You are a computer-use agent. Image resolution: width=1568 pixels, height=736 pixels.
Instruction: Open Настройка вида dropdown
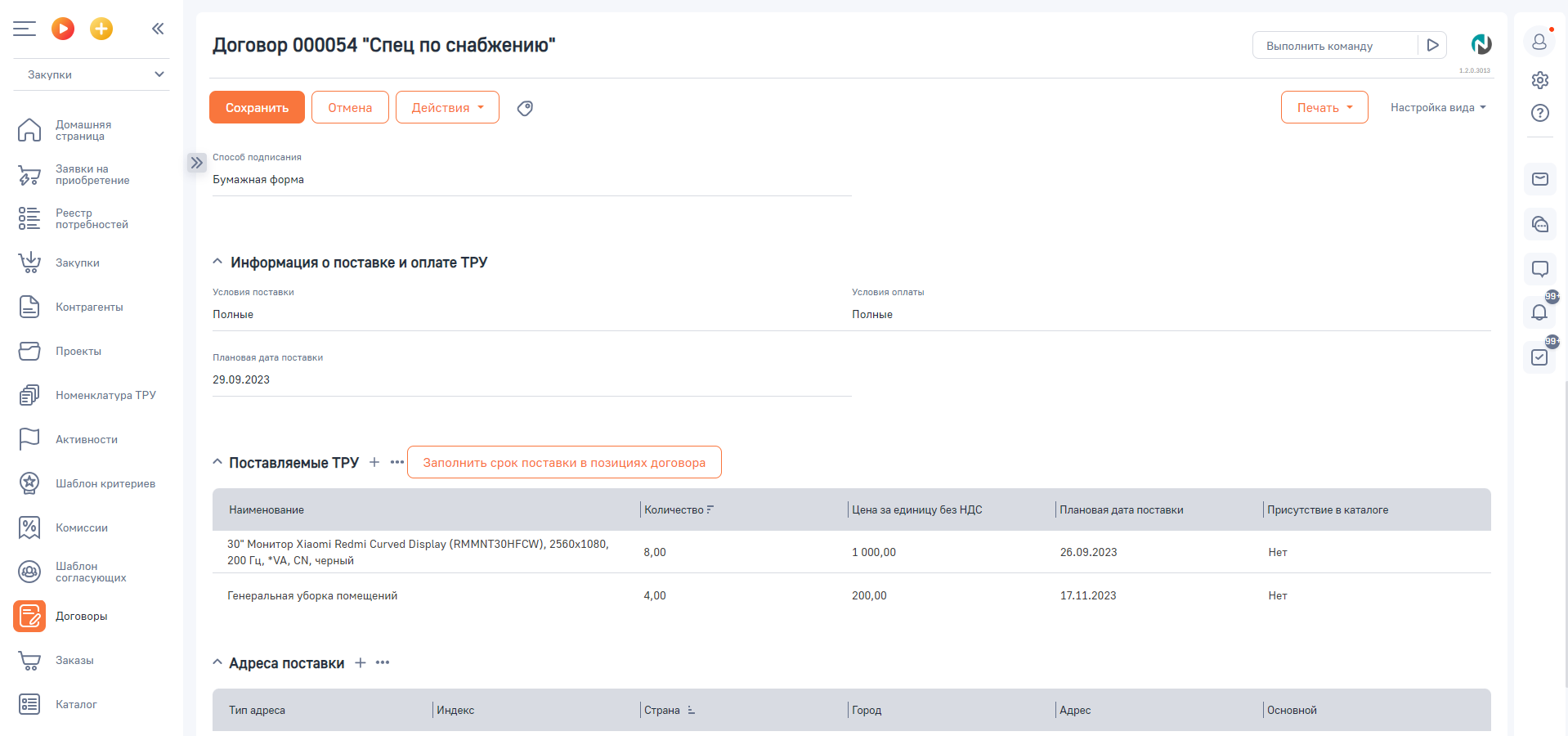coord(1438,107)
